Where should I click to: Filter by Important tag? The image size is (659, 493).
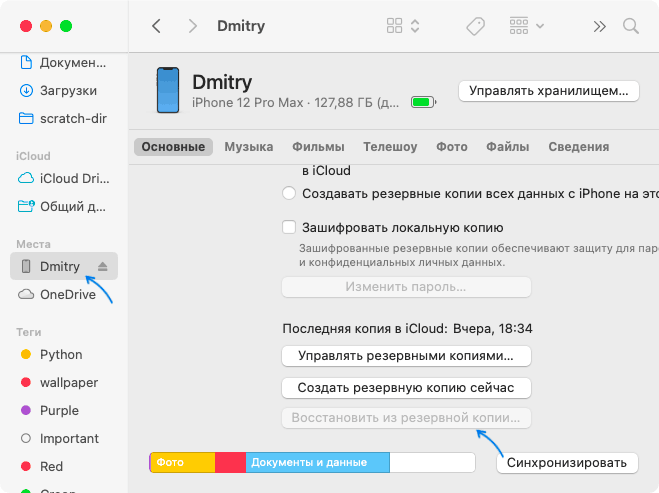59,438
